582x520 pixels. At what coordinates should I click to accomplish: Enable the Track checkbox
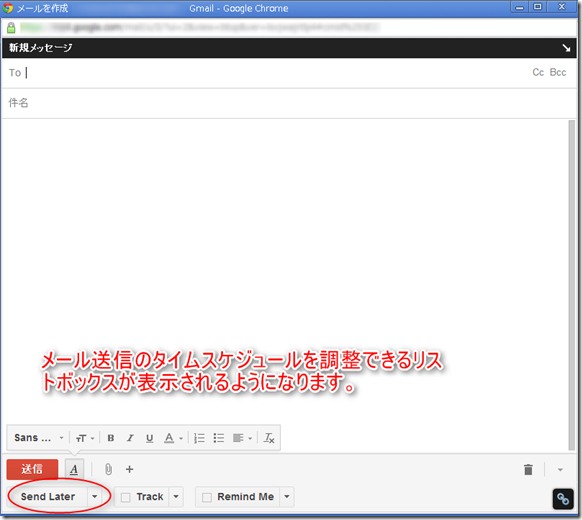click(x=125, y=497)
